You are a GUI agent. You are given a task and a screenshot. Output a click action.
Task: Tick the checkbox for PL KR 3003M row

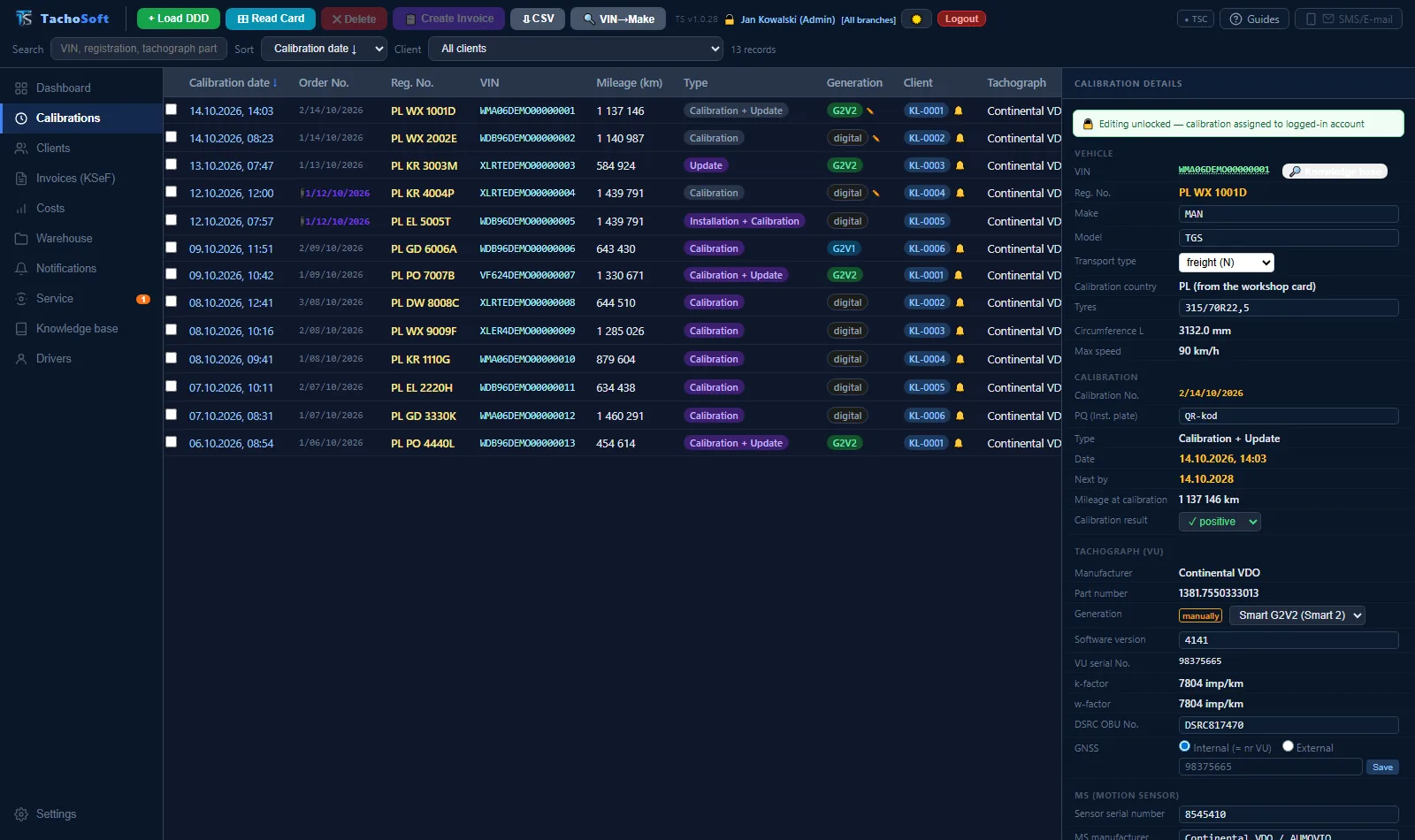[171, 164]
